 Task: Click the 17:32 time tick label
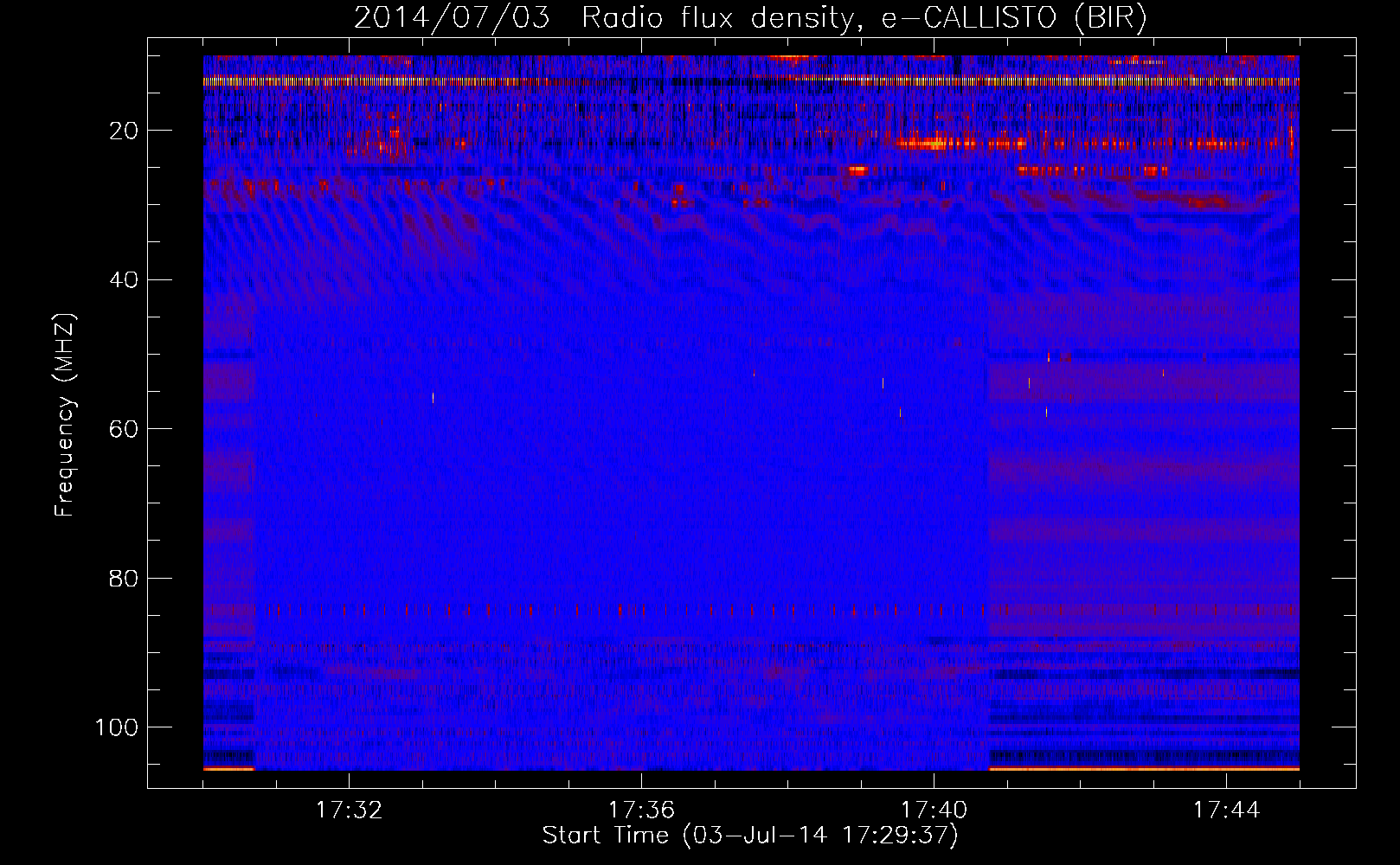(349, 811)
